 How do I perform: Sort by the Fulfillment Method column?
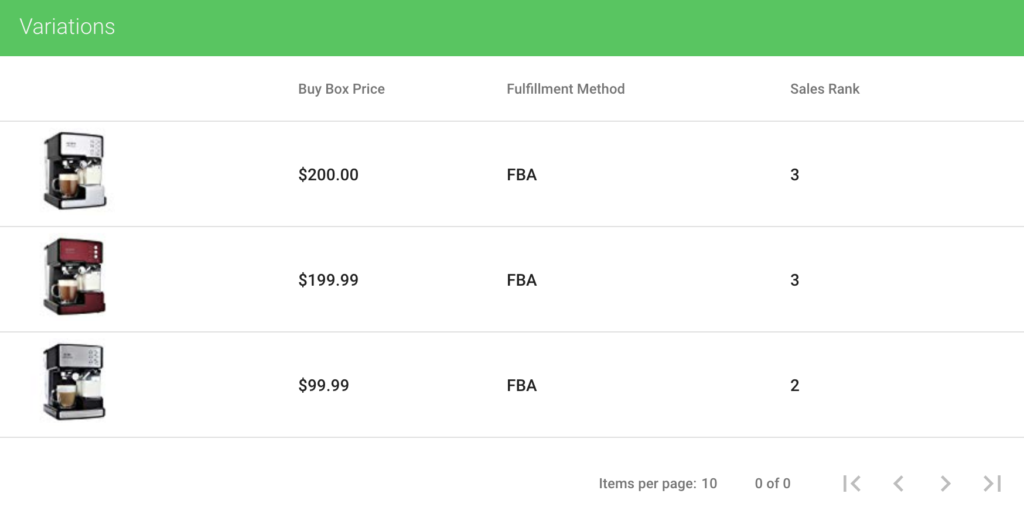pos(565,89)
